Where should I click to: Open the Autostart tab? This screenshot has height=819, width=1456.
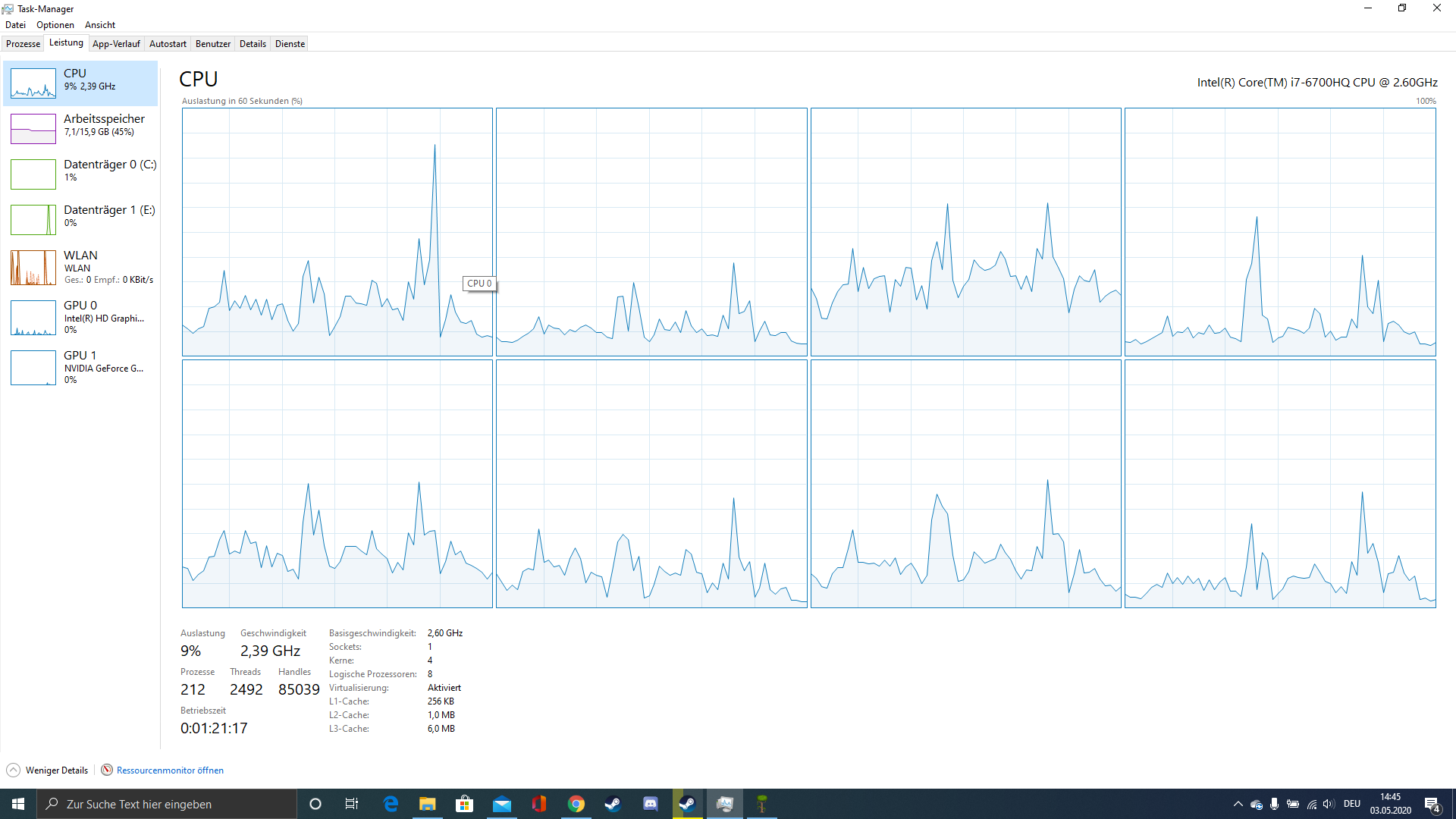pyautogui.click(x=168, y=44)
